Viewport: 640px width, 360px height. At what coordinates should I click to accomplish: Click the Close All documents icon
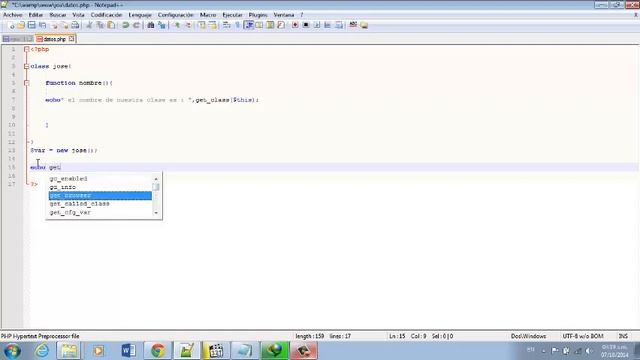(x=64, y=25)
